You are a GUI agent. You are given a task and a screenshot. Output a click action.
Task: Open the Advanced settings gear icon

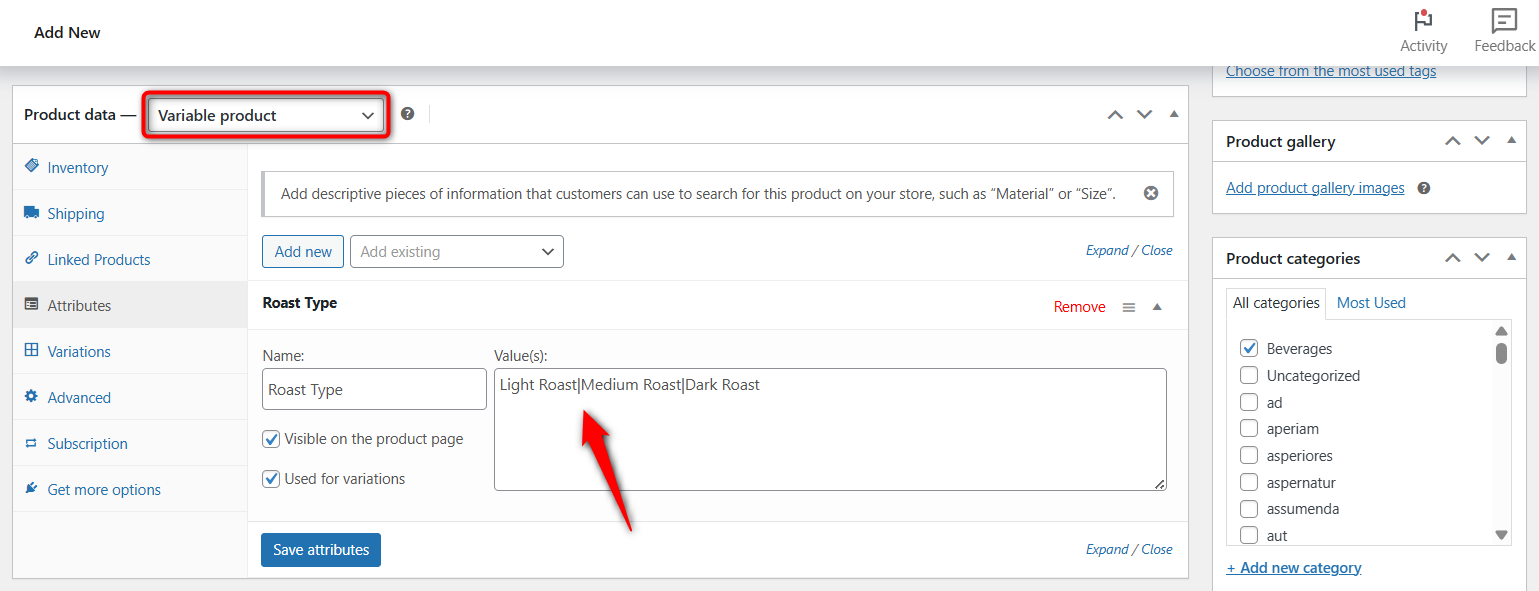[32, 397]
